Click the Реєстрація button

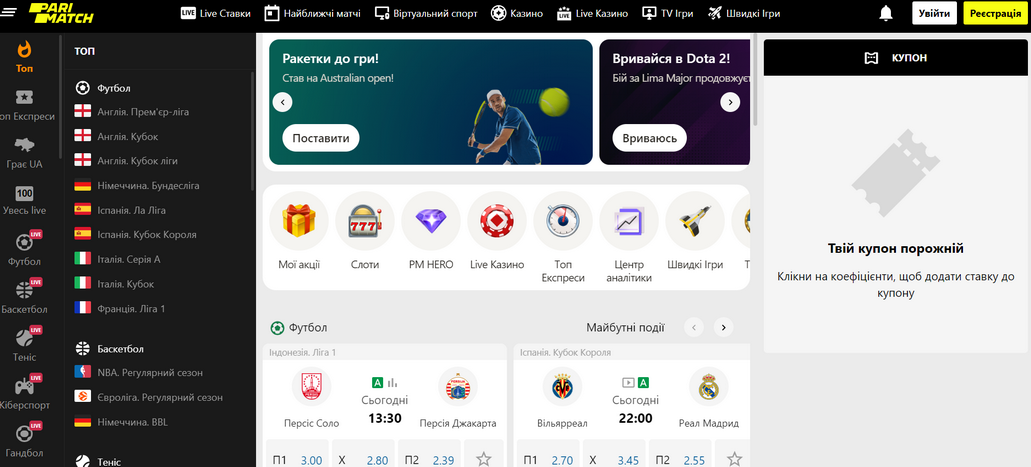995,13
